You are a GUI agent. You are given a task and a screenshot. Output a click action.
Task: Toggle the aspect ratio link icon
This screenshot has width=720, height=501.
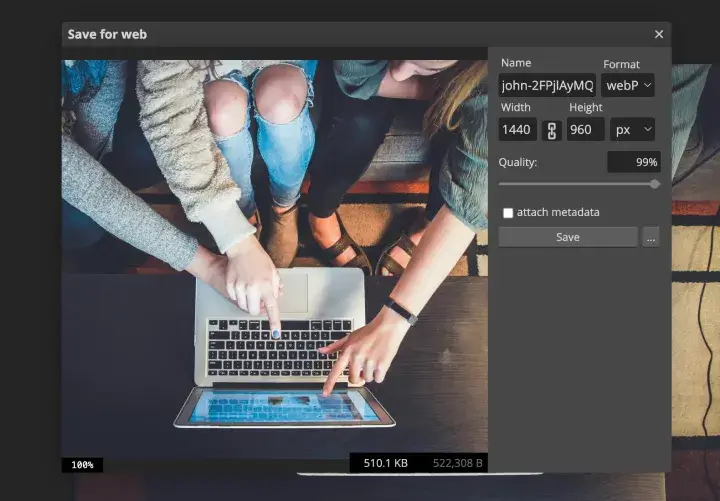[552, 131]
